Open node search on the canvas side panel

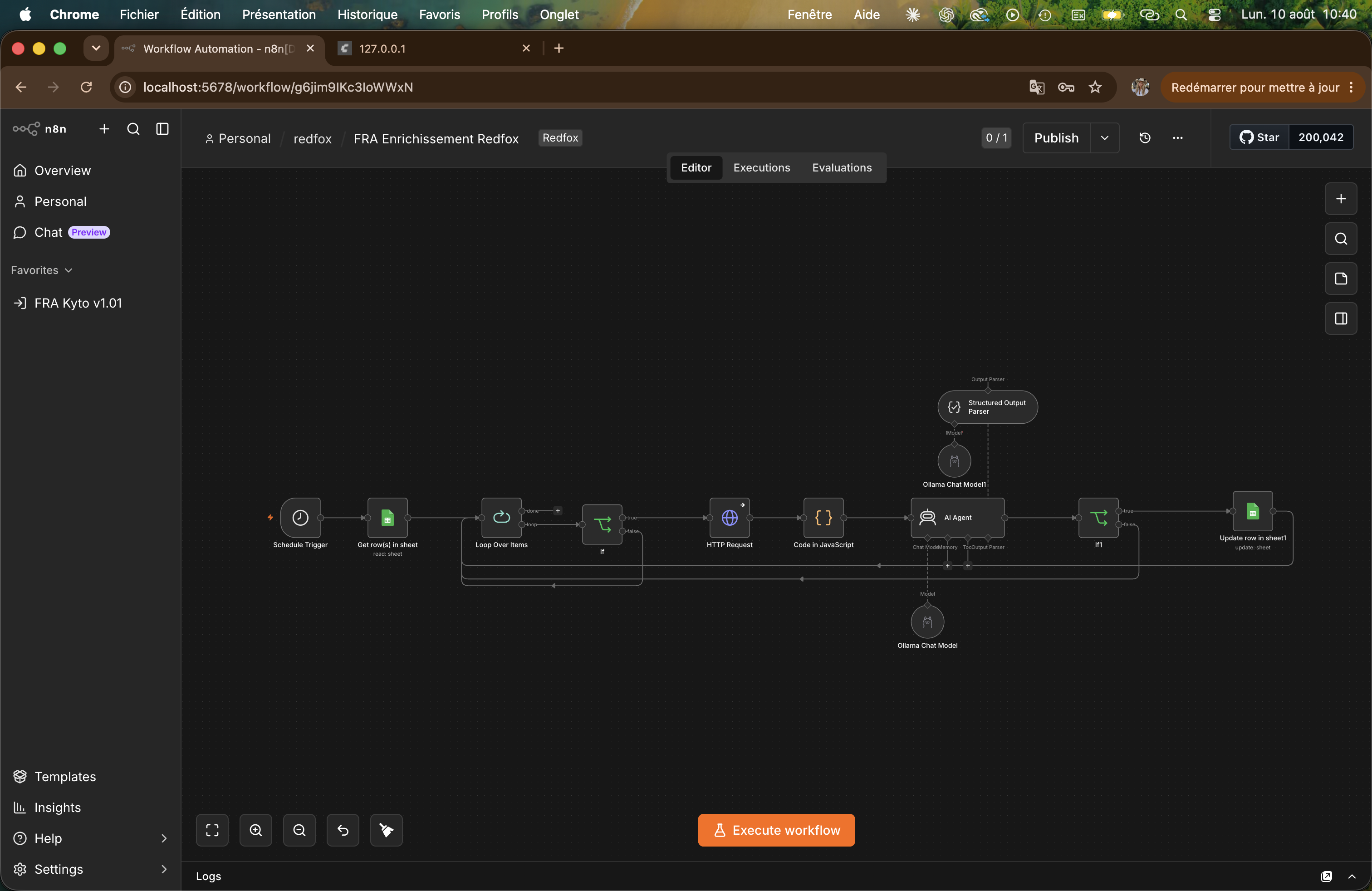click(x=1341, y=239)
